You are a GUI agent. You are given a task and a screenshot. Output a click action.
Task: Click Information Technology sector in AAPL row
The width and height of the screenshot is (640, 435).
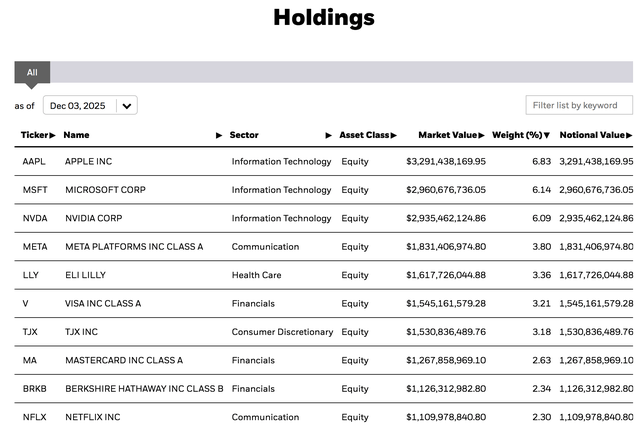(x=281, y=162)
